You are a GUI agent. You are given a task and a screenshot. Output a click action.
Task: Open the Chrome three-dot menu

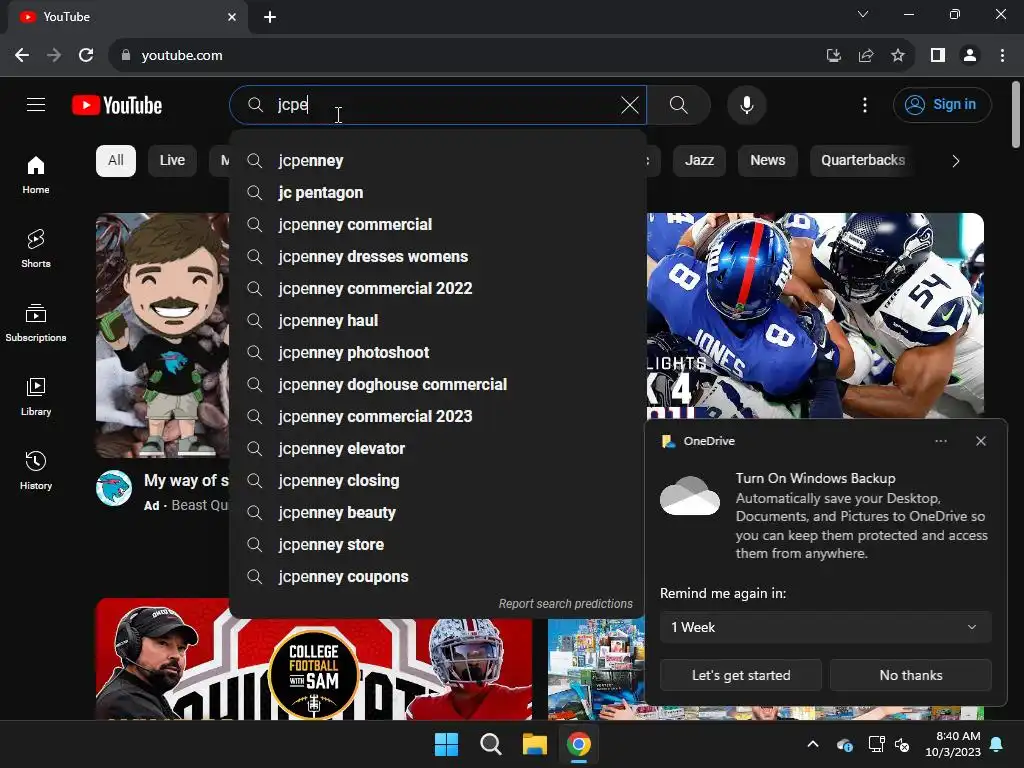pos(1002,56)
